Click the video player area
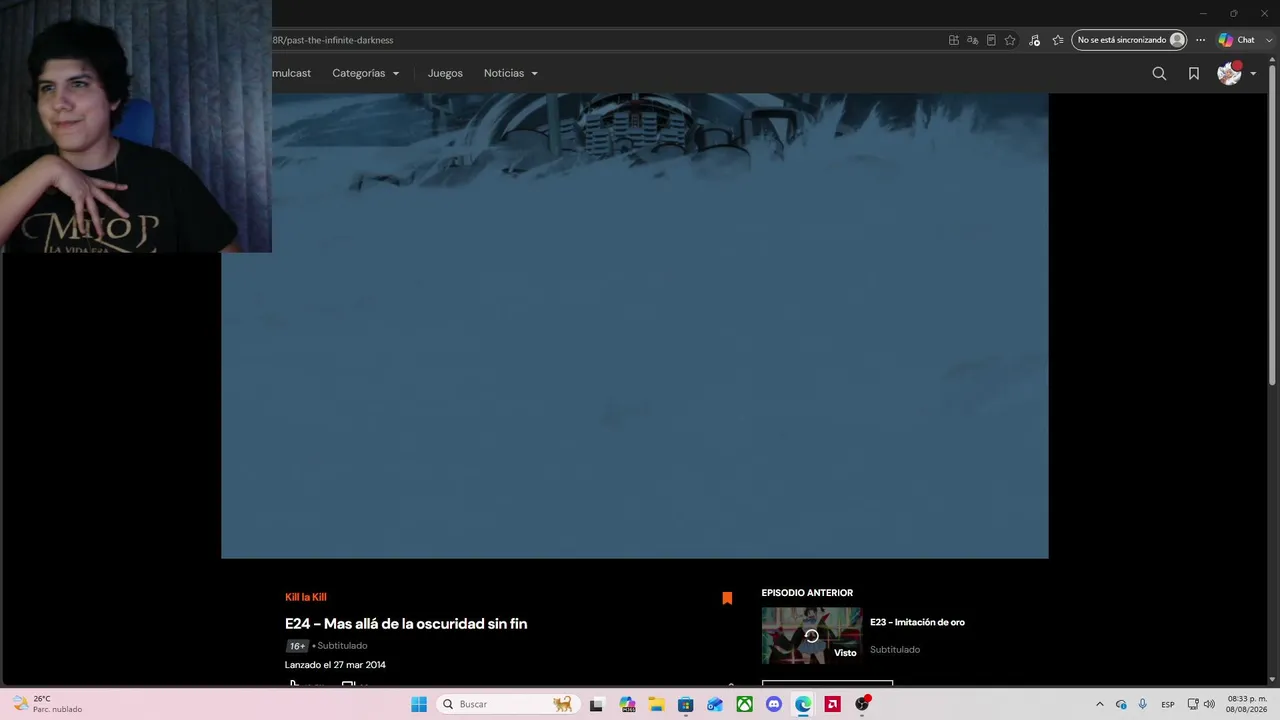The width and height of the screenshot is (1280, 720). point(634,326)
